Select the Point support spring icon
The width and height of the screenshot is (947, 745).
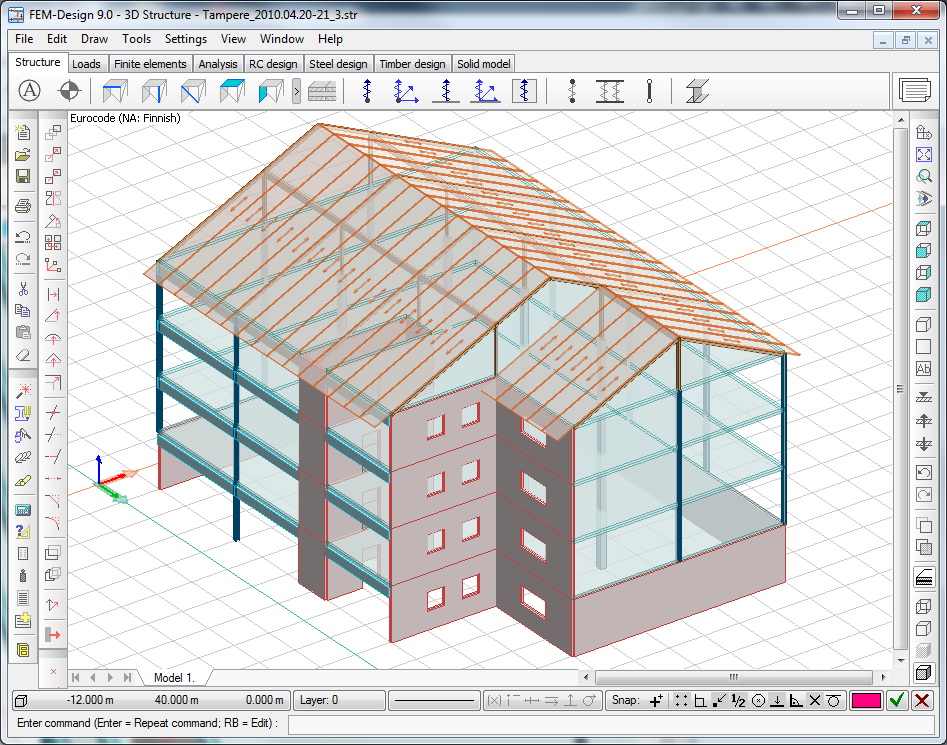click(367, 91)
